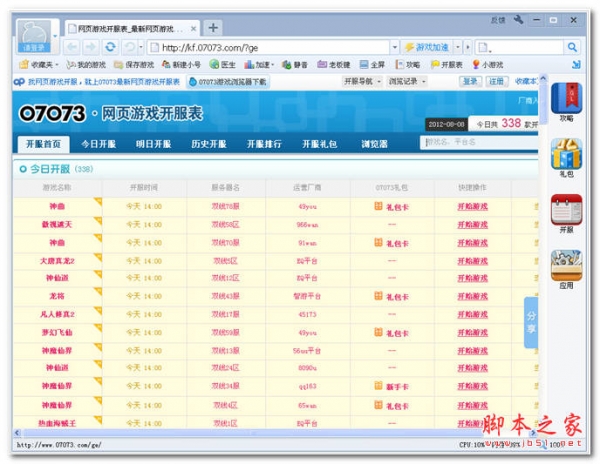Click the 游戏名称 column header
600x464 pixels.
[57, 187]
